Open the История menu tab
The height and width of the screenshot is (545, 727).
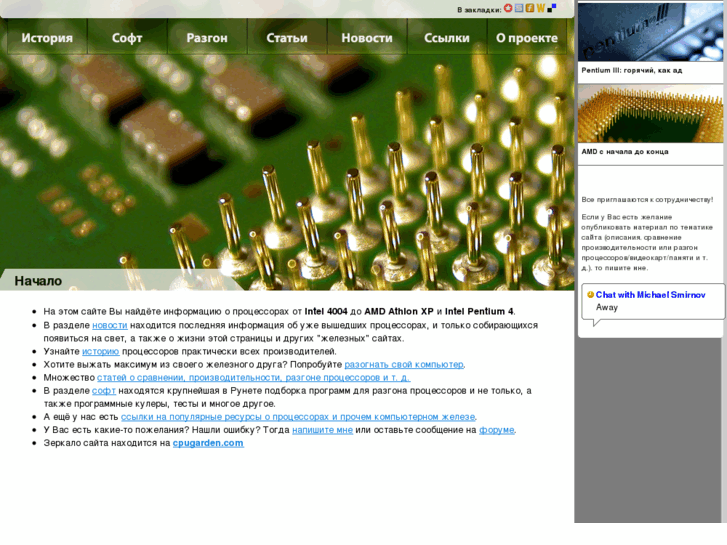click(47, 38)
